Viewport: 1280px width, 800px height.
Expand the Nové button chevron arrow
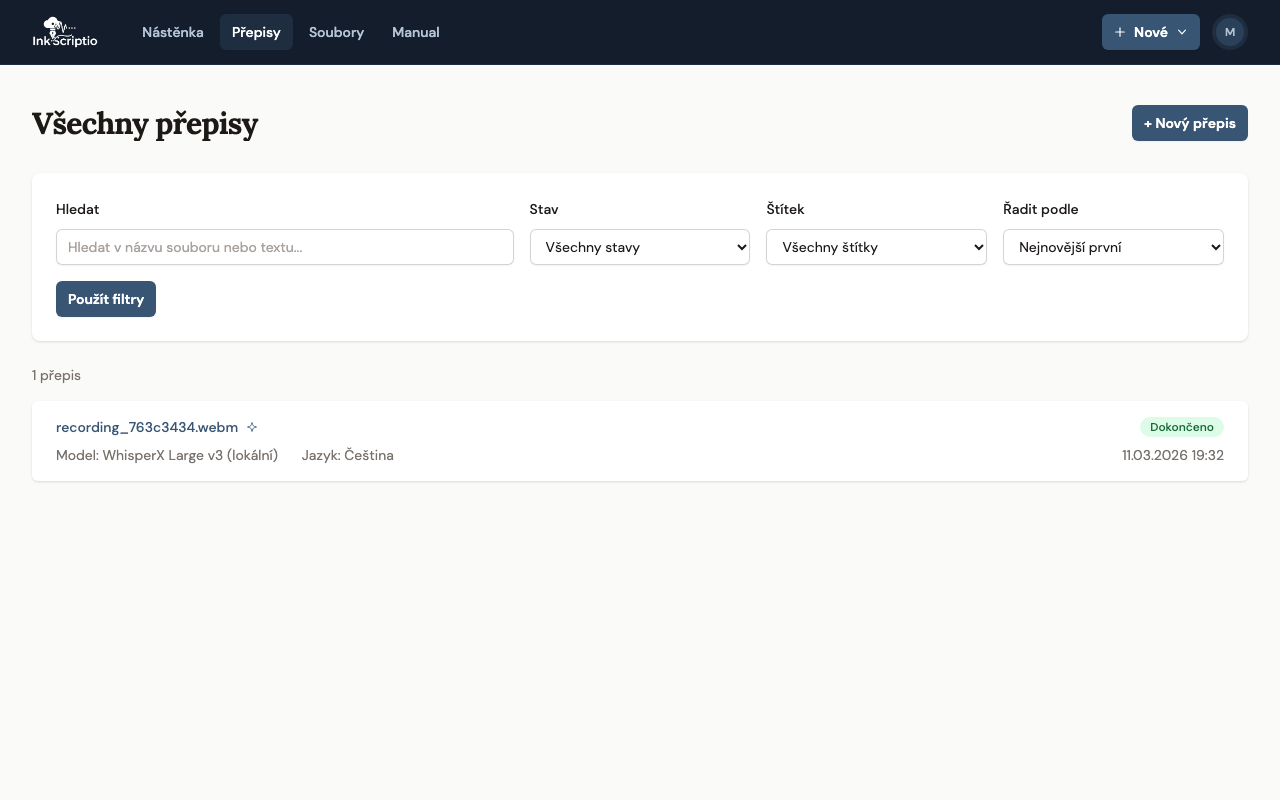pyautogui.click(x=1182, y=32)
